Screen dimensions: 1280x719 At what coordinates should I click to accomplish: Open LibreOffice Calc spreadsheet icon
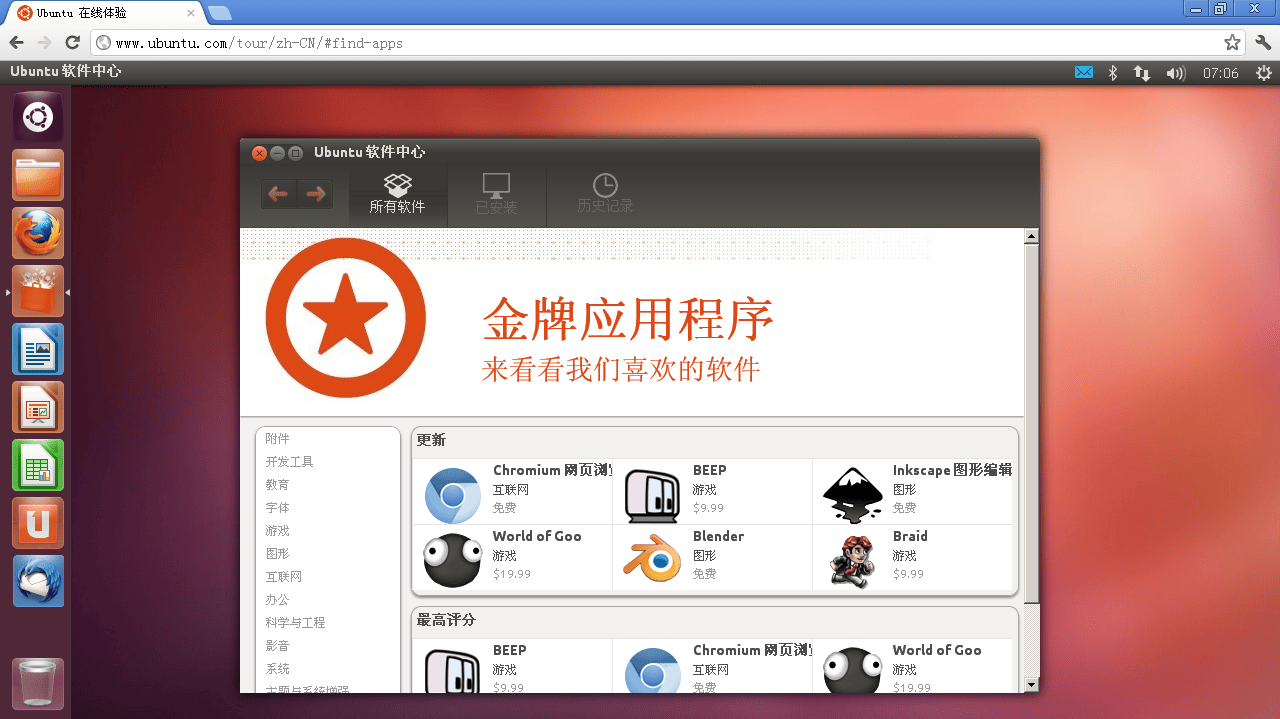[38, 466]
